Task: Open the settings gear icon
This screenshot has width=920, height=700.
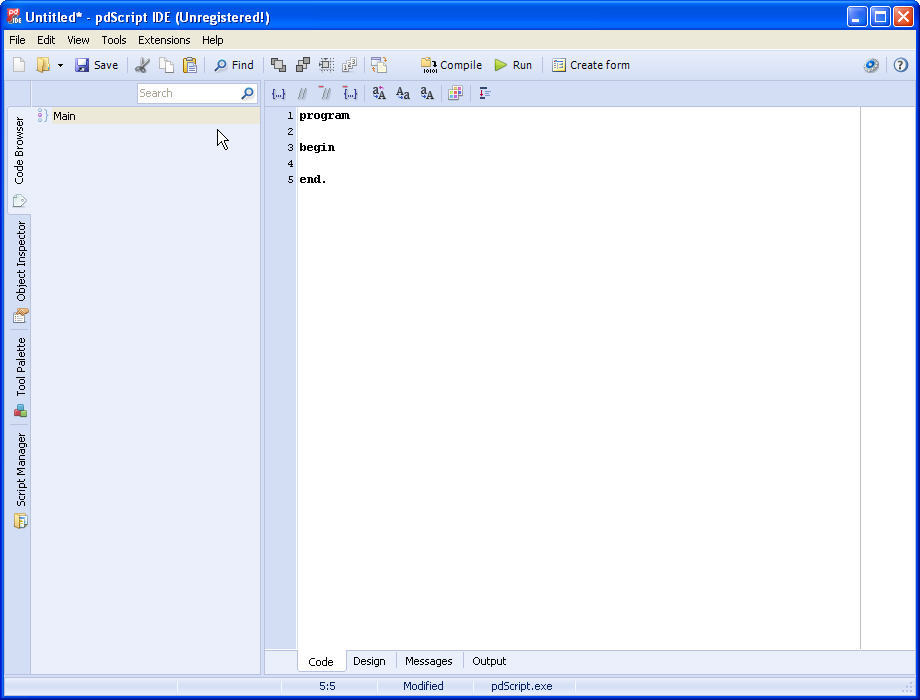Action: (x=871, y=65)
